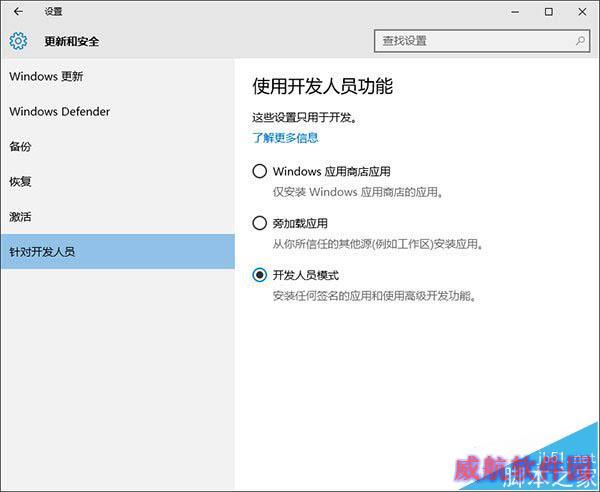Screen dimensions: 600x492
Task: Minimize the settings window
Action: (x=515, y=12)
